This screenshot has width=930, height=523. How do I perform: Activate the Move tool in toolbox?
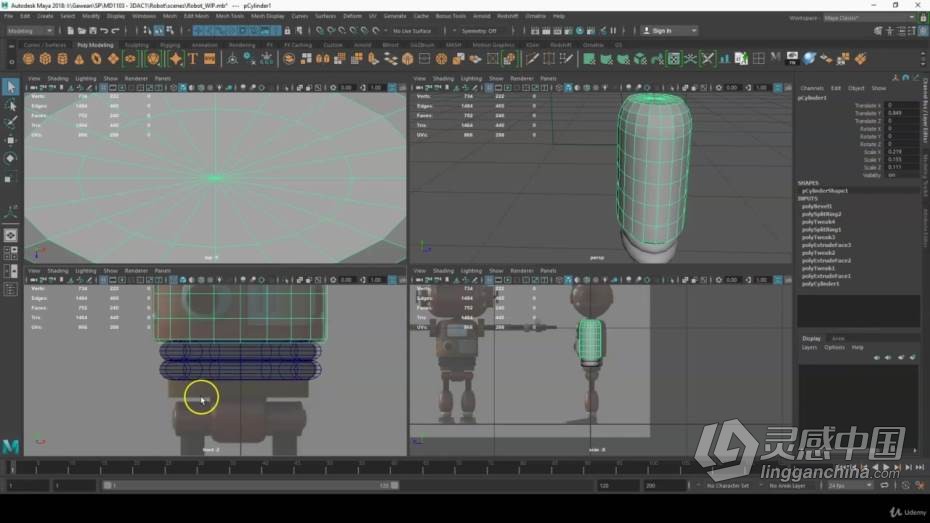tap(11, 141)
